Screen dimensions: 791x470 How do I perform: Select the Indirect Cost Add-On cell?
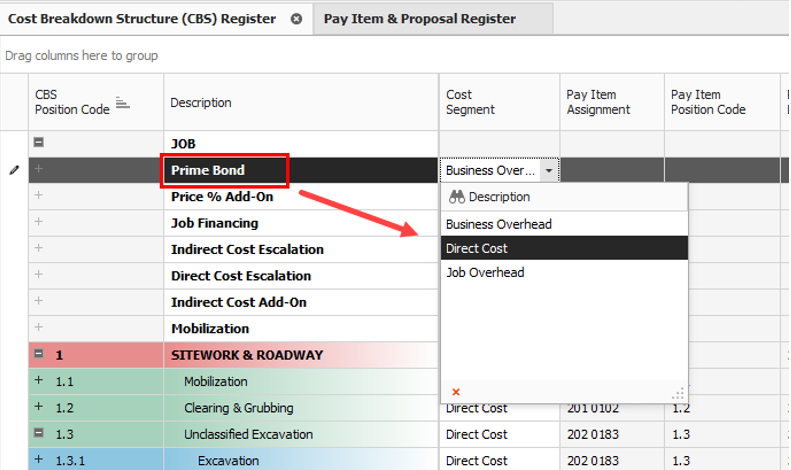pos(301,302)
